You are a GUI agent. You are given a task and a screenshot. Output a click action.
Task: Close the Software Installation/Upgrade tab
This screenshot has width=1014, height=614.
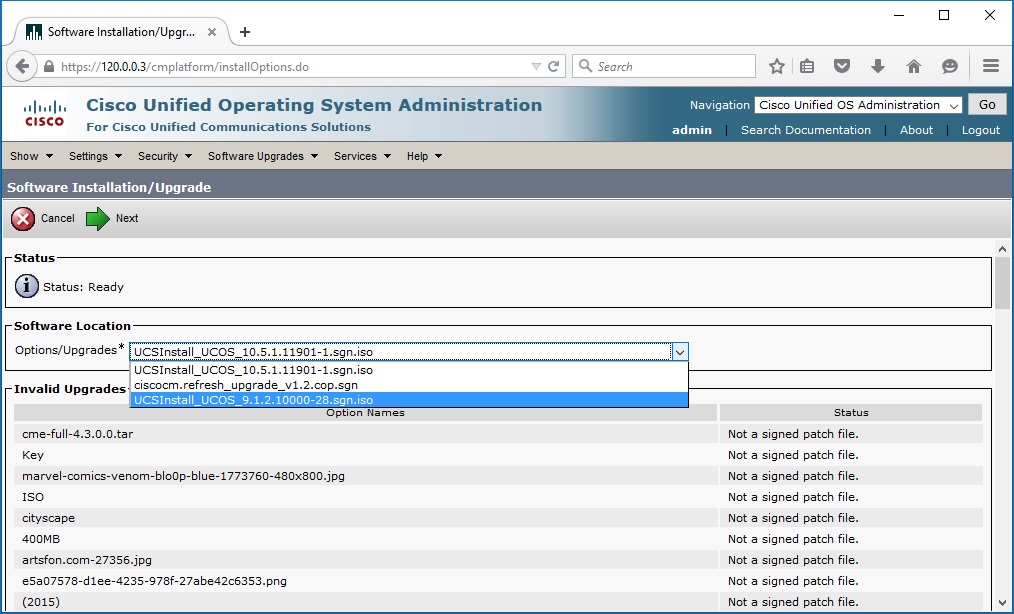point(211,32)
